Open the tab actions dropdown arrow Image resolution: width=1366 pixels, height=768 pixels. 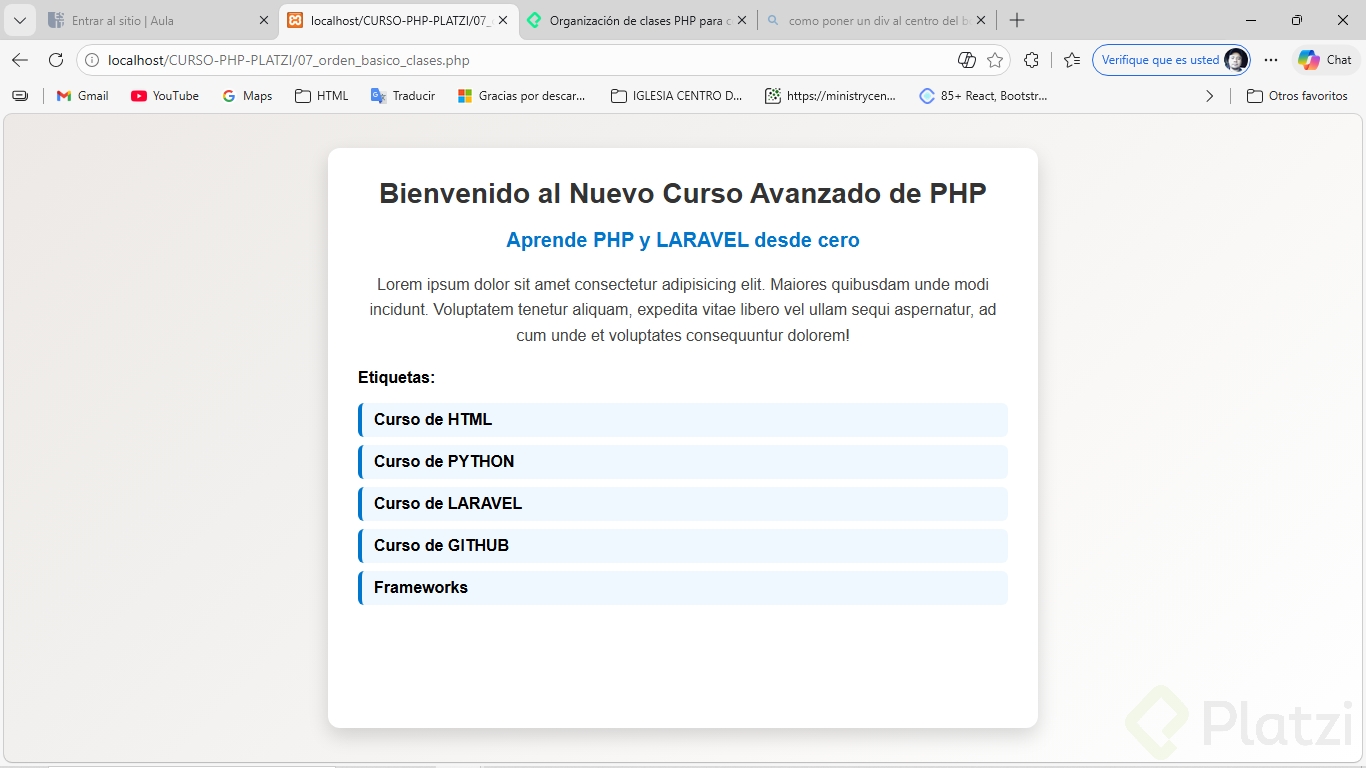(x=20, y=20)
